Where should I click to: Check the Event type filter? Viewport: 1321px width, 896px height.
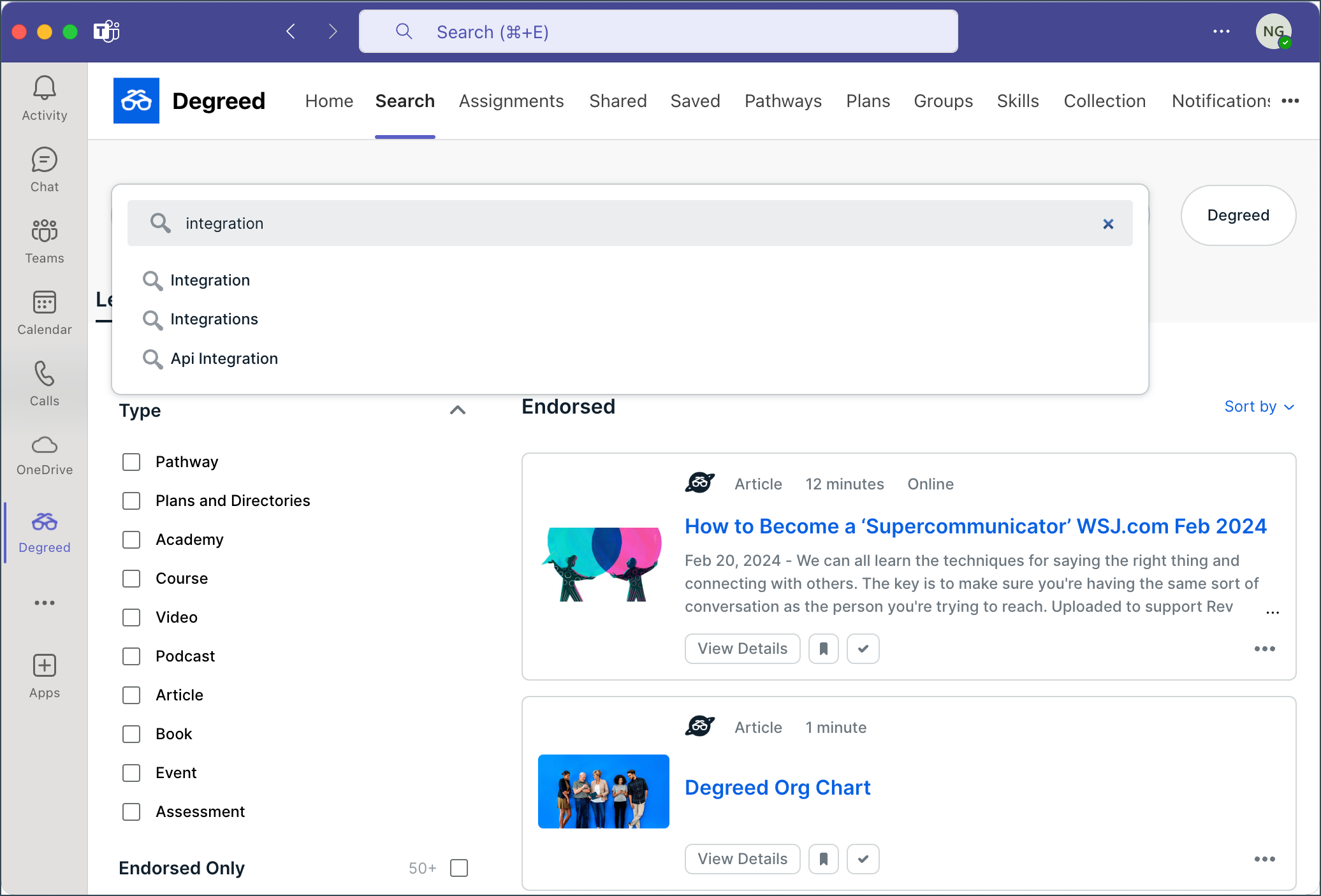(131, 773)
